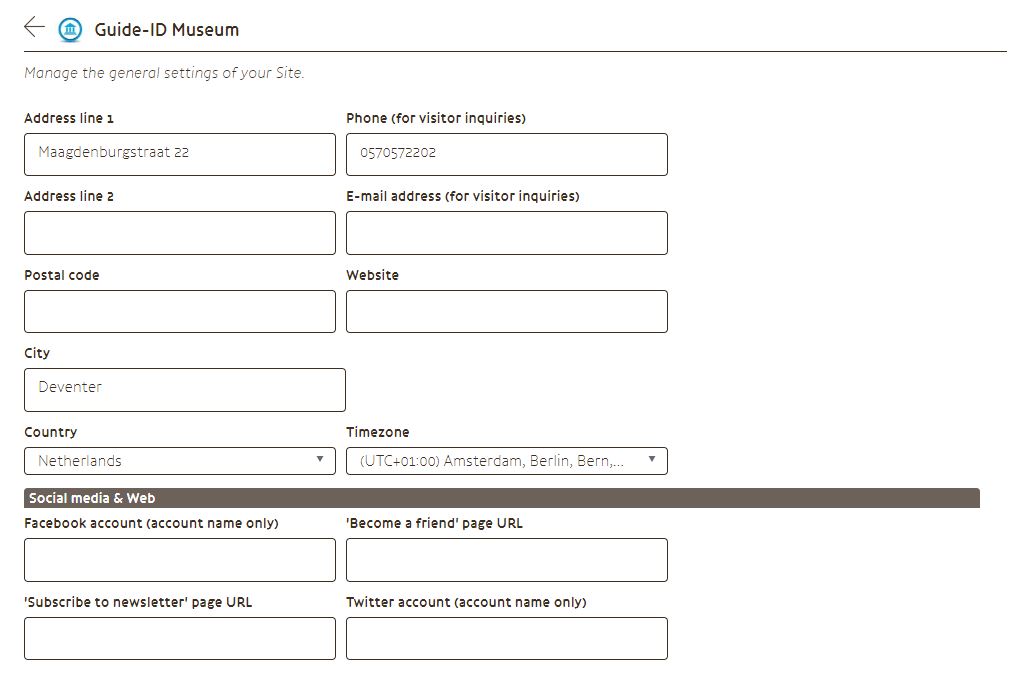The height and width of the screenshot is (684, 1019).
Task: Click the E-mail address input field
Action: pos(507,233)
